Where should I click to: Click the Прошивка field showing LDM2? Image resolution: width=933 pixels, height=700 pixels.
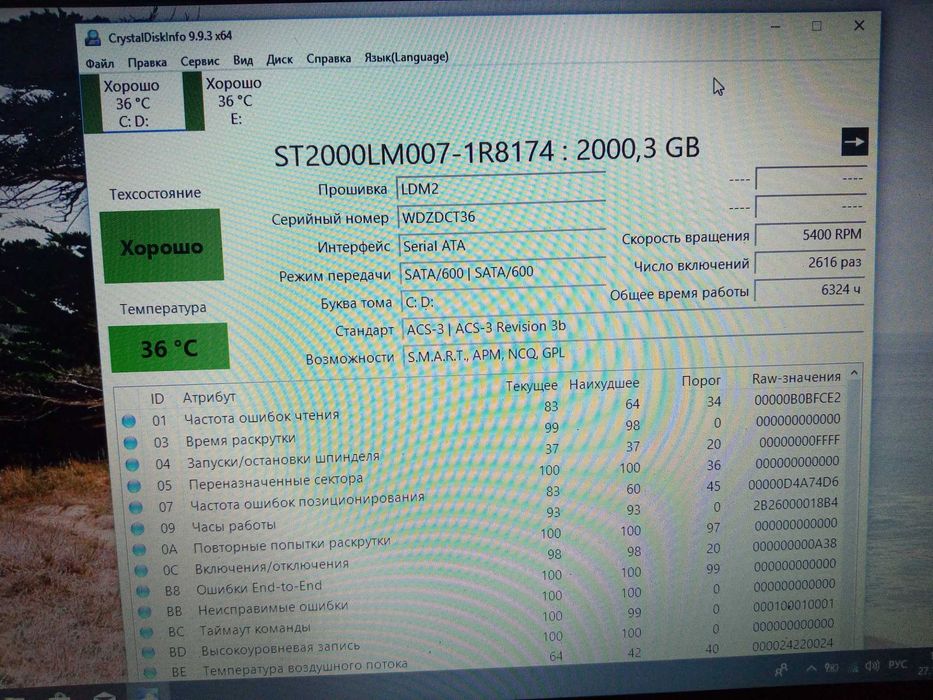[501, 188]
